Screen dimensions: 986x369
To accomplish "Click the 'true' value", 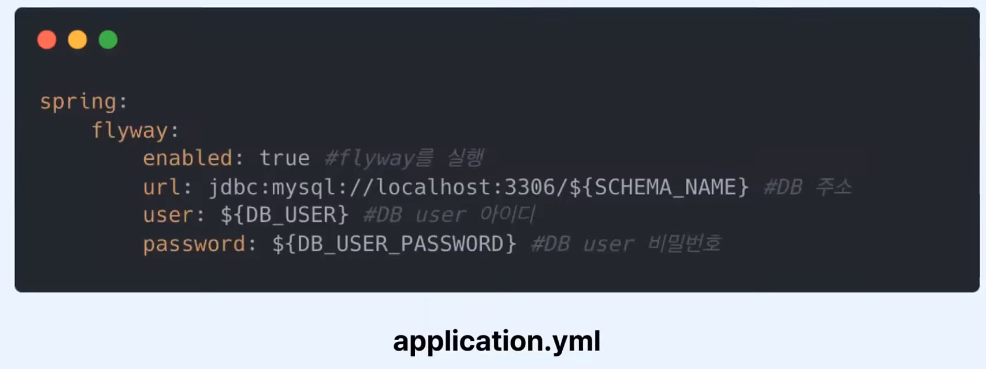I will [284, 158].
